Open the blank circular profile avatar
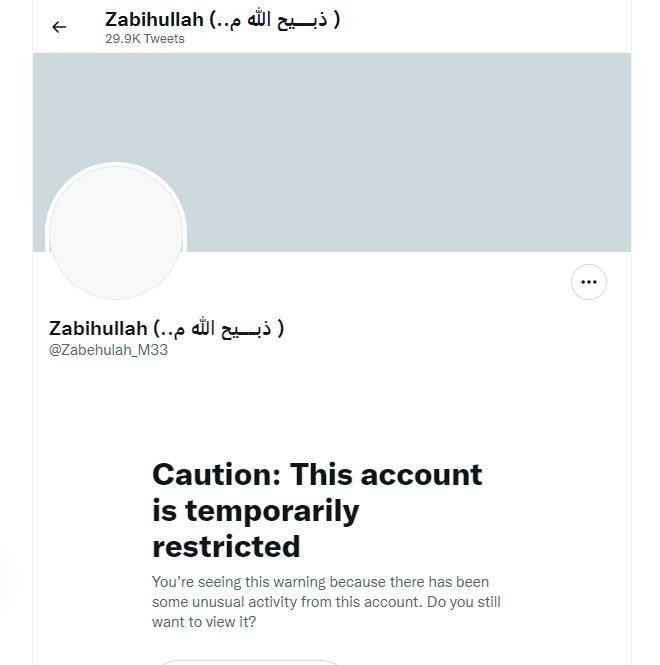660x665 pixels. [x=116, y=232]
